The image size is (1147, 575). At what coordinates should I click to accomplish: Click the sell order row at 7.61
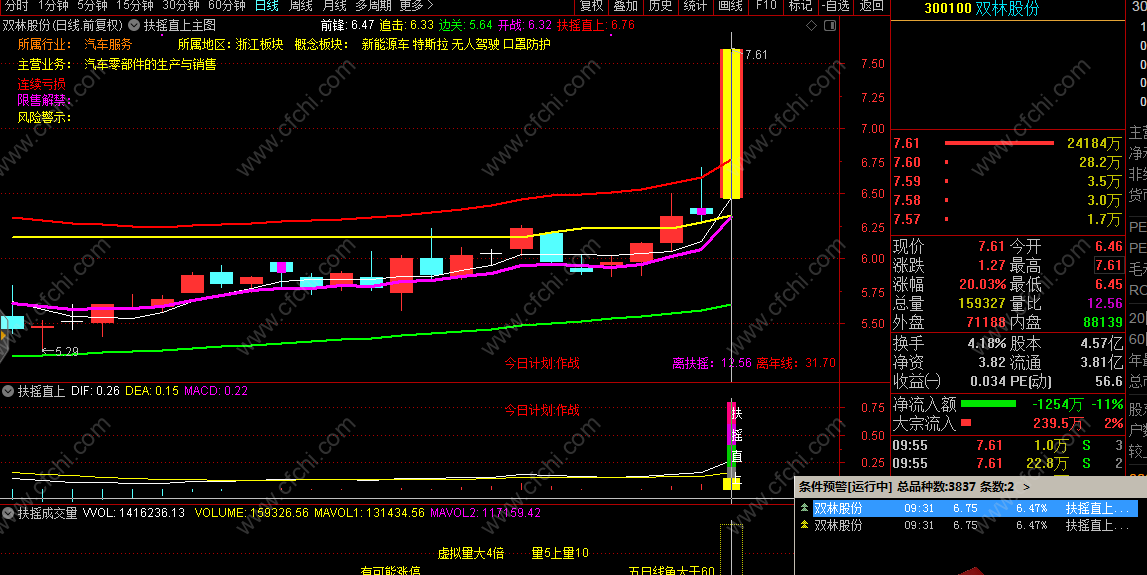pos(1008,143)
